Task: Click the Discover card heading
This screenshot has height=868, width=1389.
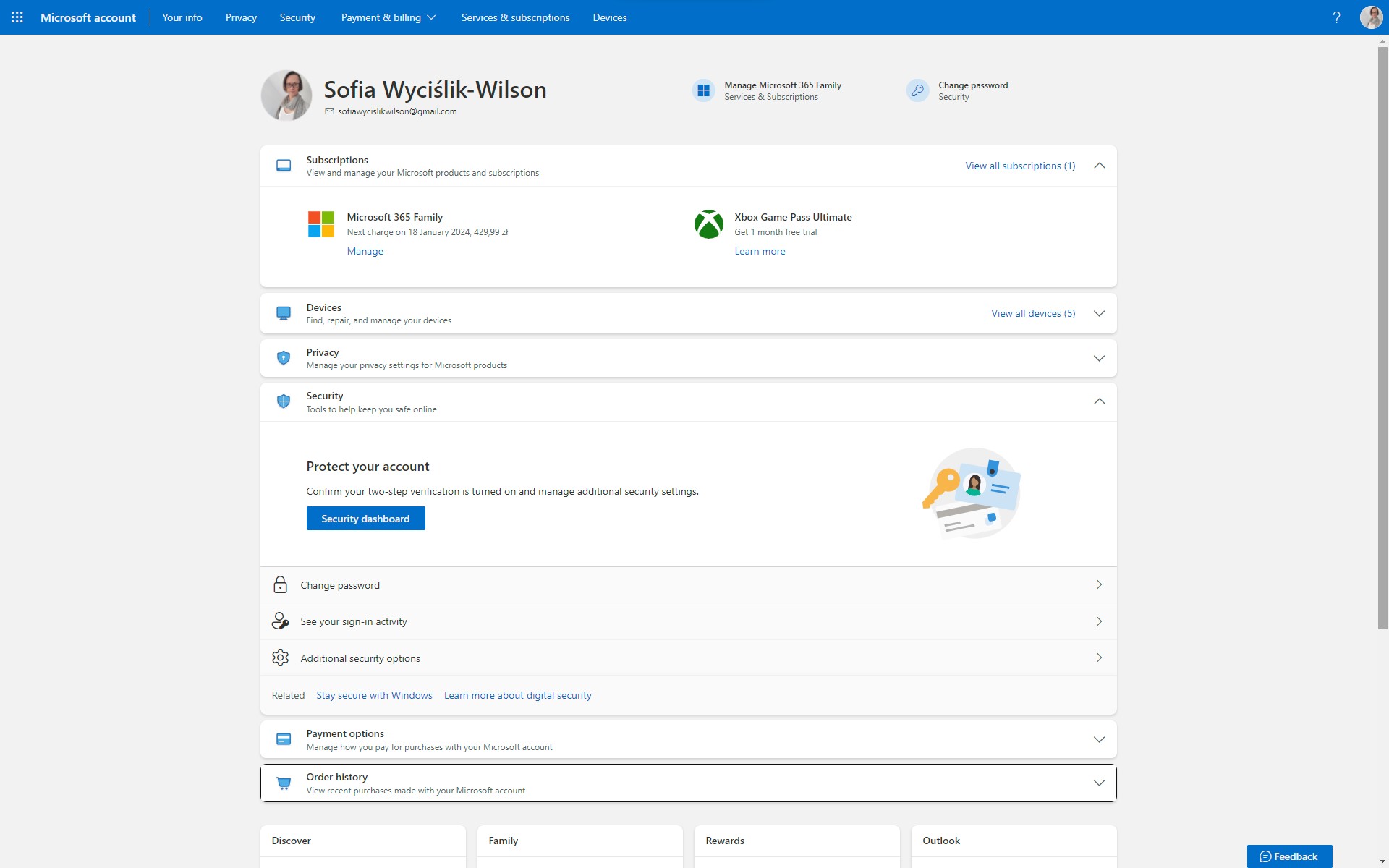Action: [x=291, y=841]
